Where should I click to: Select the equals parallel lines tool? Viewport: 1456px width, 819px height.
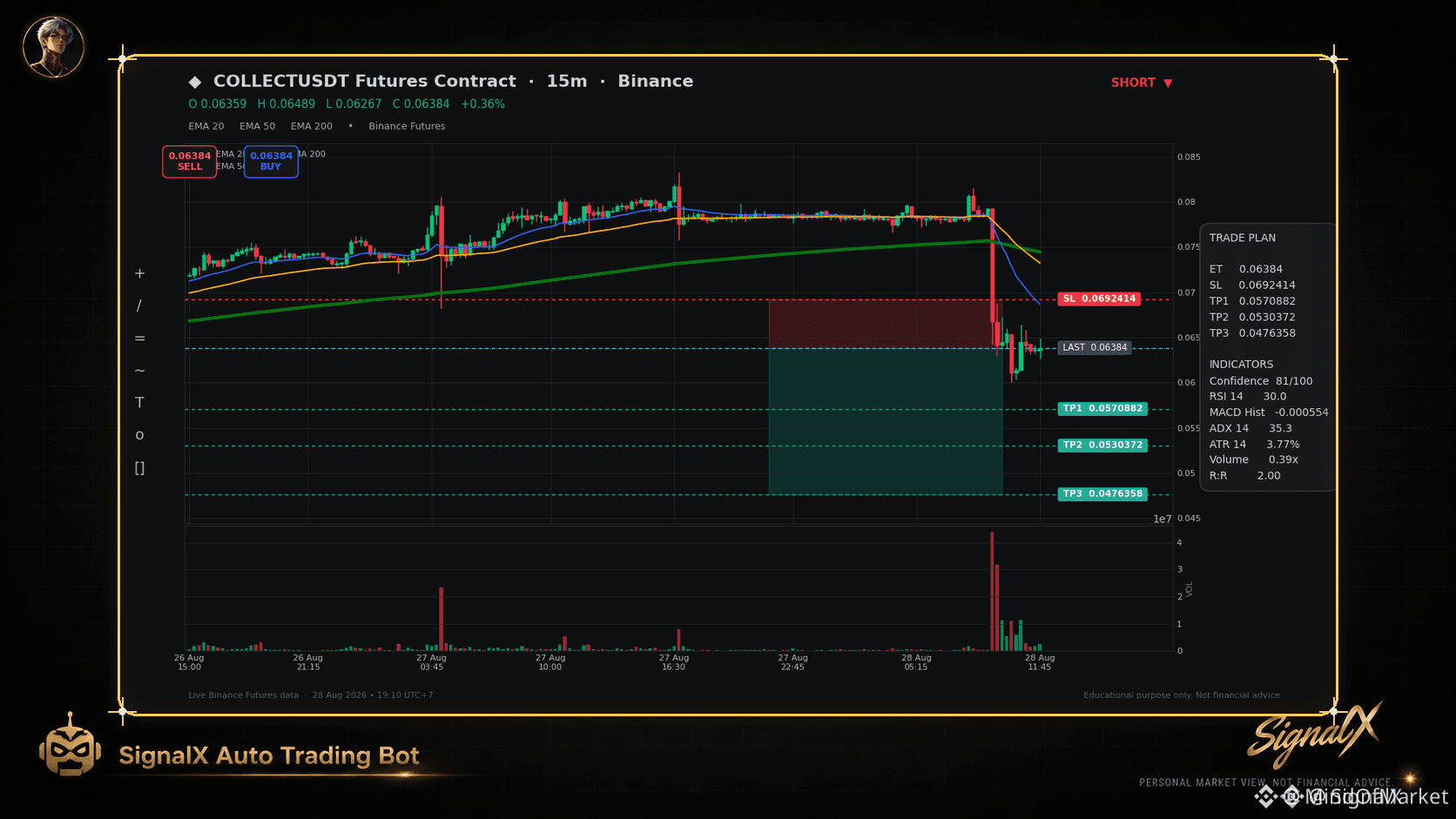tap(139, 339)
